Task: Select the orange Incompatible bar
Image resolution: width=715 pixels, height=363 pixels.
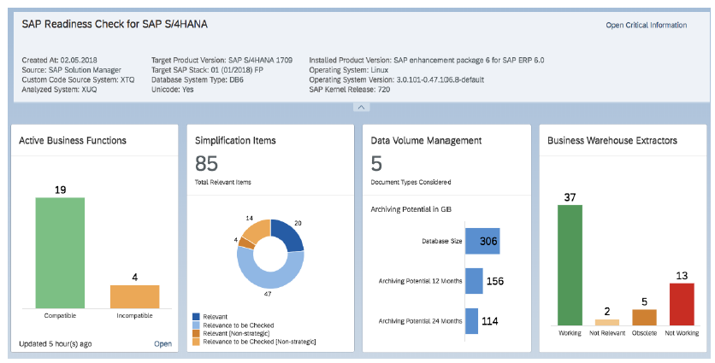Action: [x=135, y=297]
